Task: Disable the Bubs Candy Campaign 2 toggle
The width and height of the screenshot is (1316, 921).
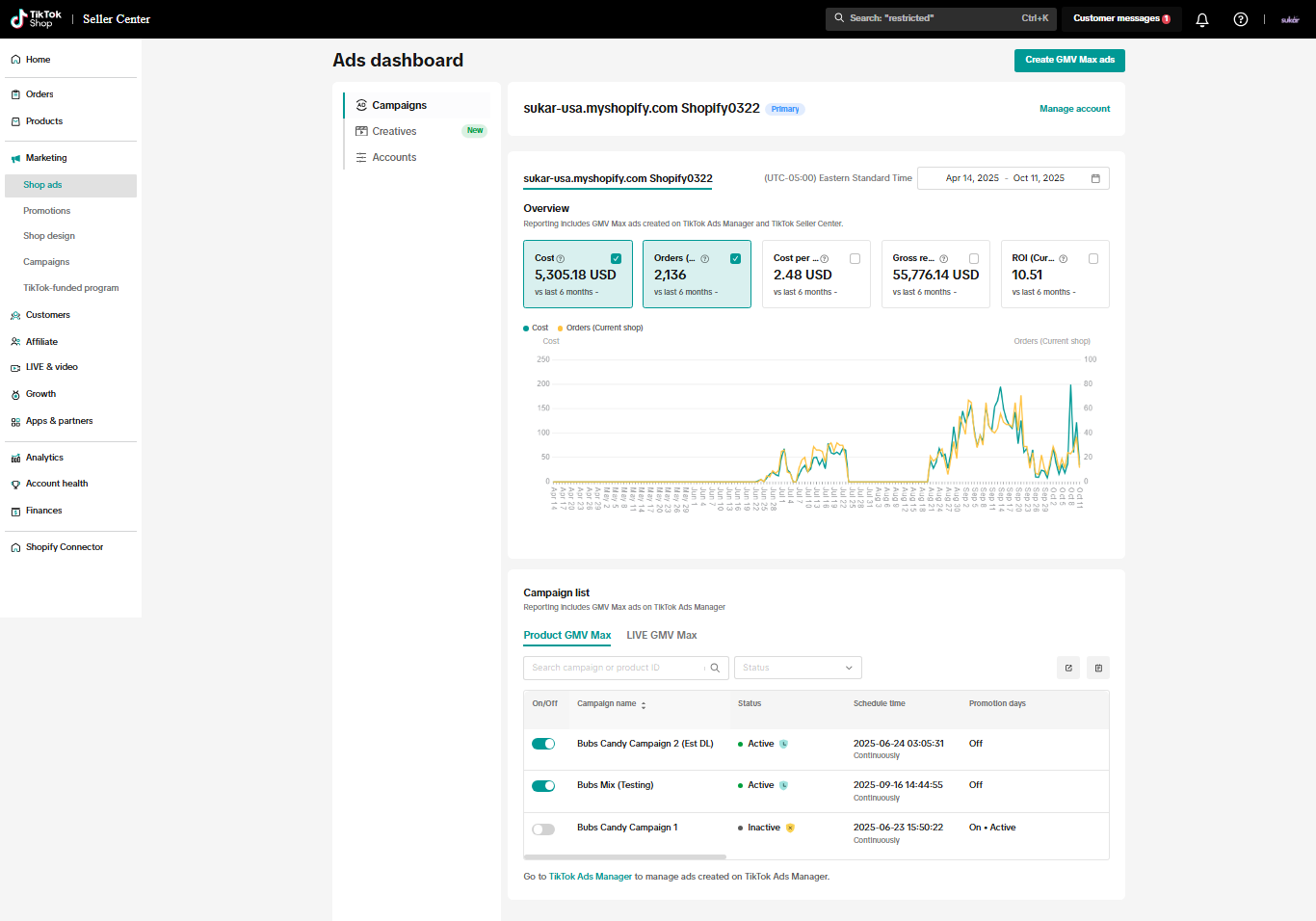Action: (x=543, y=744)
